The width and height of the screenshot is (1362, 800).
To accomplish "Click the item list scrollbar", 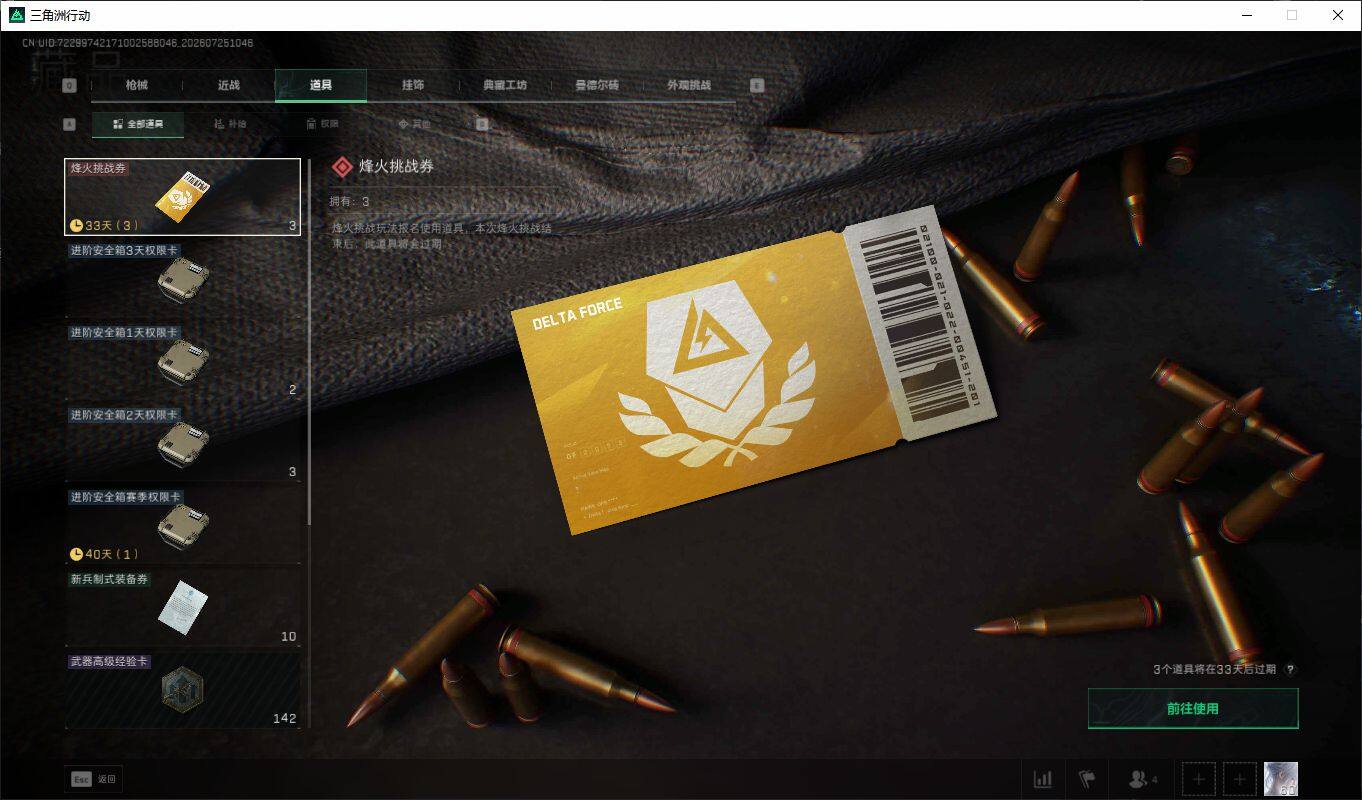I will tap(309, 342).
